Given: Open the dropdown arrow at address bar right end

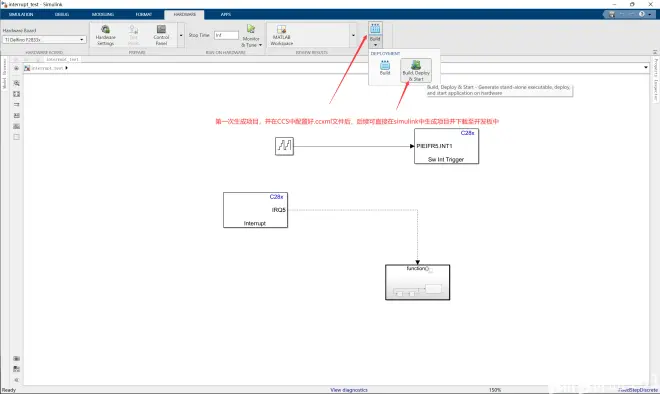Looking at the screenshot, I should point(646,67).
